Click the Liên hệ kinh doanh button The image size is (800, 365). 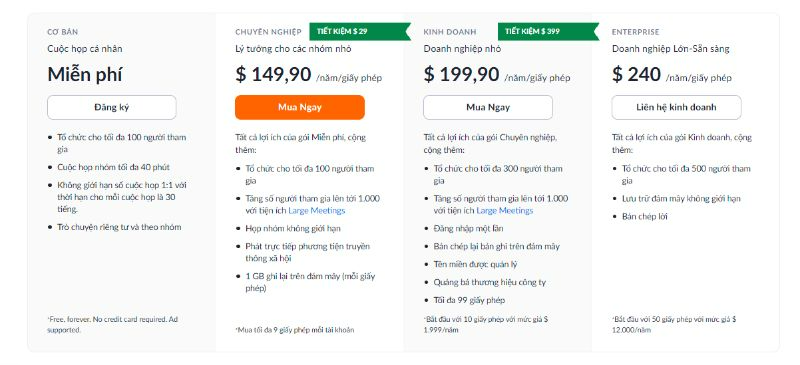(x=677, y=107)
